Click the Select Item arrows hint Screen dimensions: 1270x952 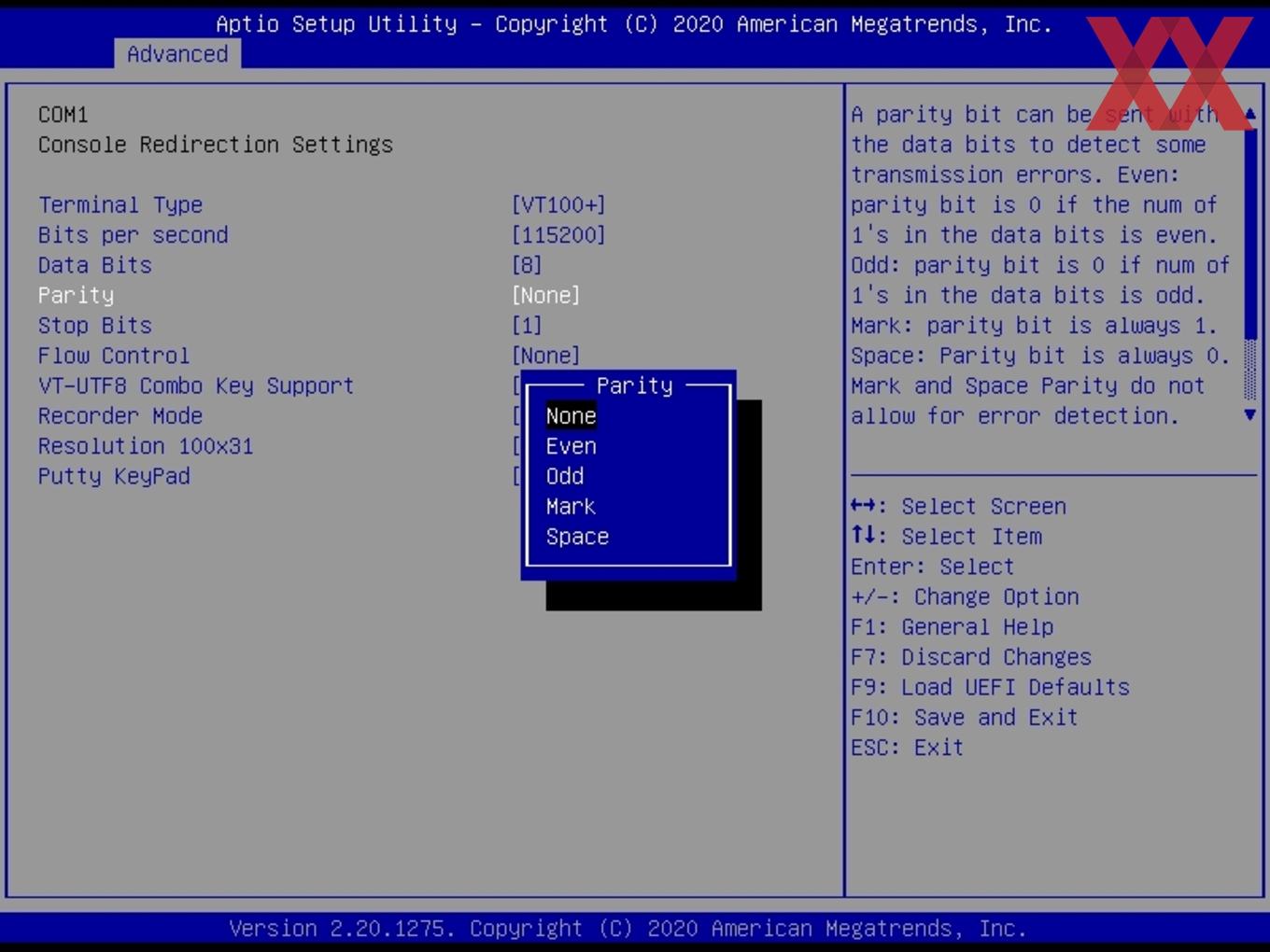click(946, 537)
